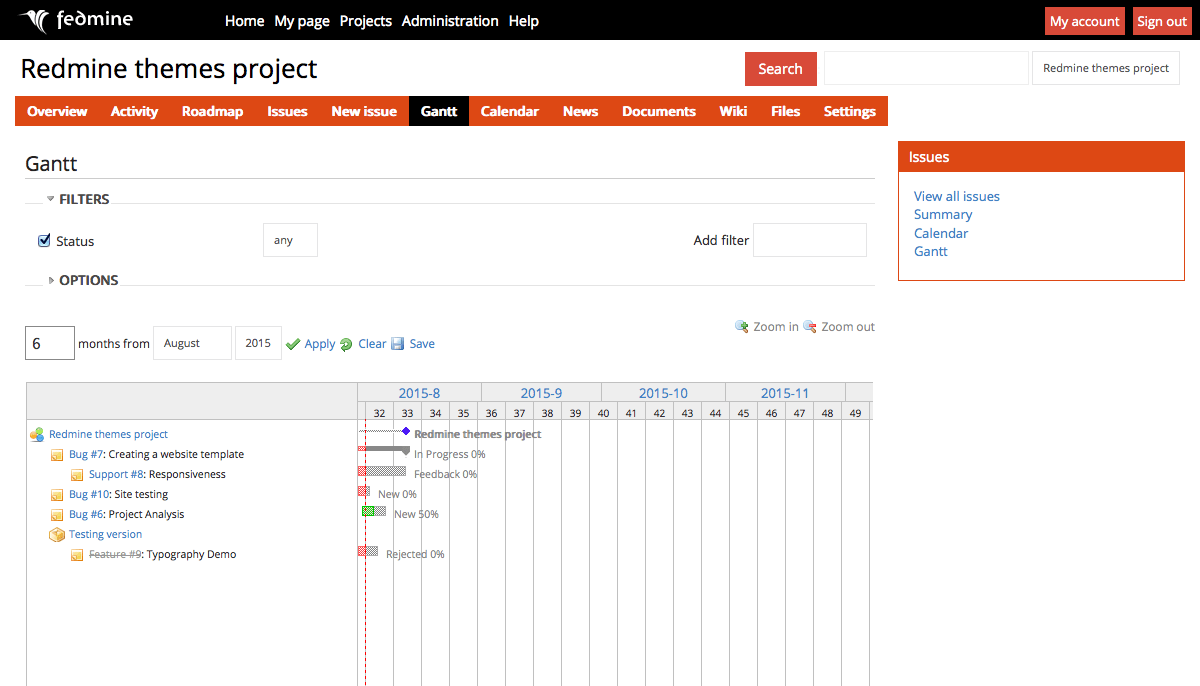This screenshot has width=1200, height=686.
Task: Open the Bug #6 issue link
Action: point(87,514)
